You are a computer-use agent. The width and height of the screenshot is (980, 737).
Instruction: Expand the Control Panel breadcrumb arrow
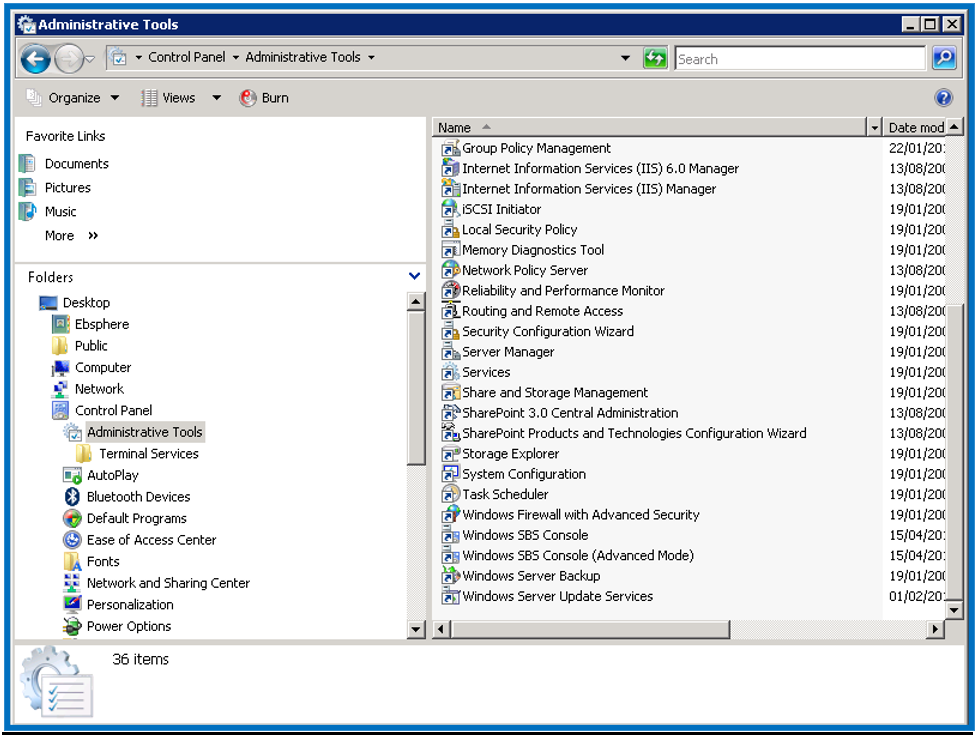pos(236,57)
